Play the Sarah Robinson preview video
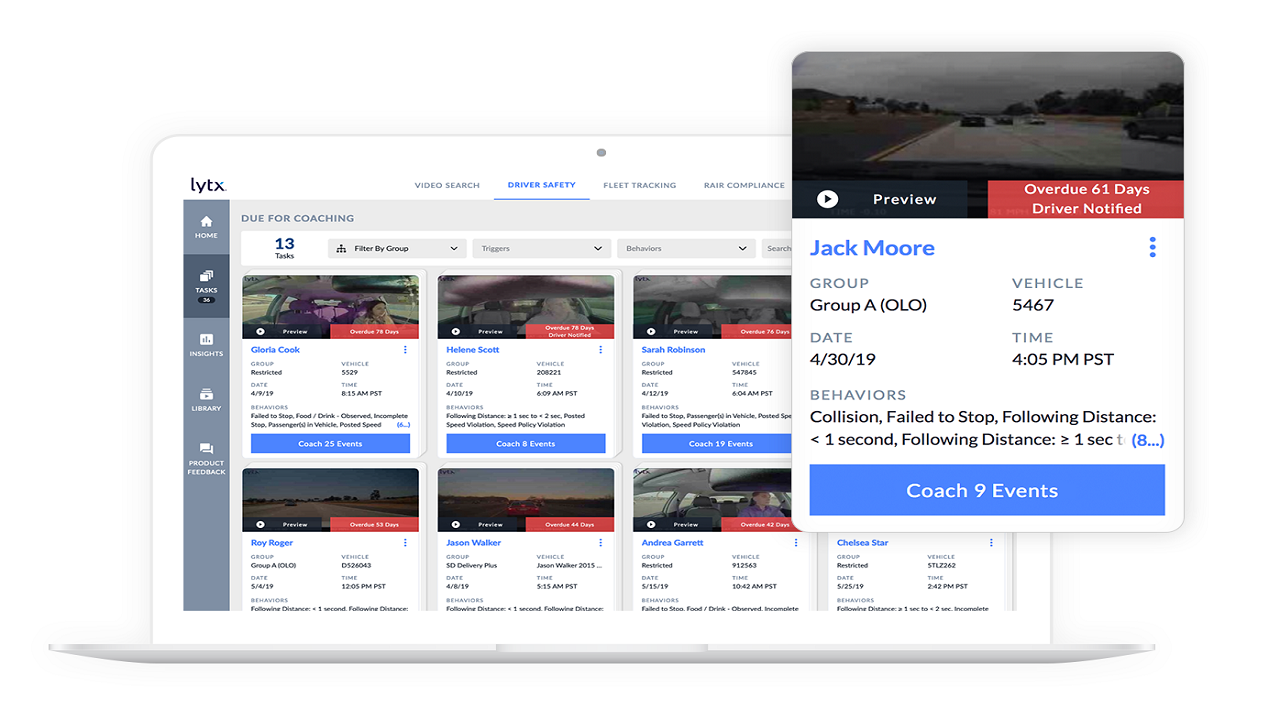 point(652,331)
